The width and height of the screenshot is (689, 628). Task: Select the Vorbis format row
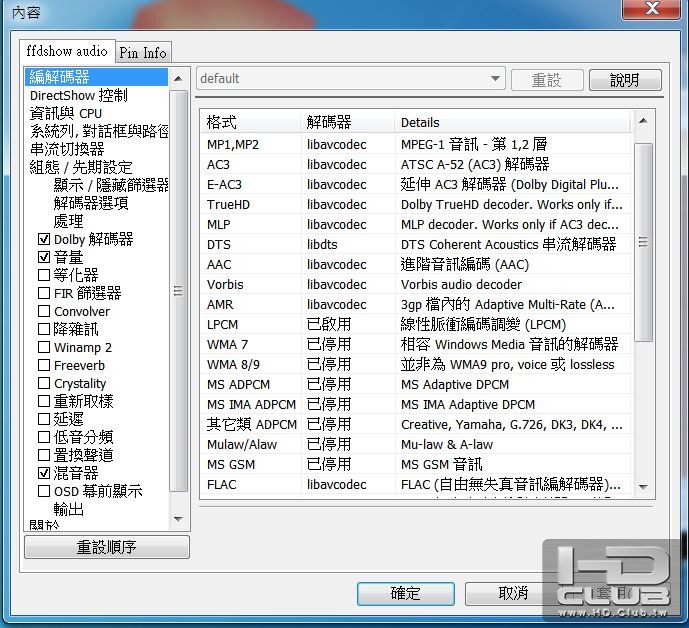[416, 284]
